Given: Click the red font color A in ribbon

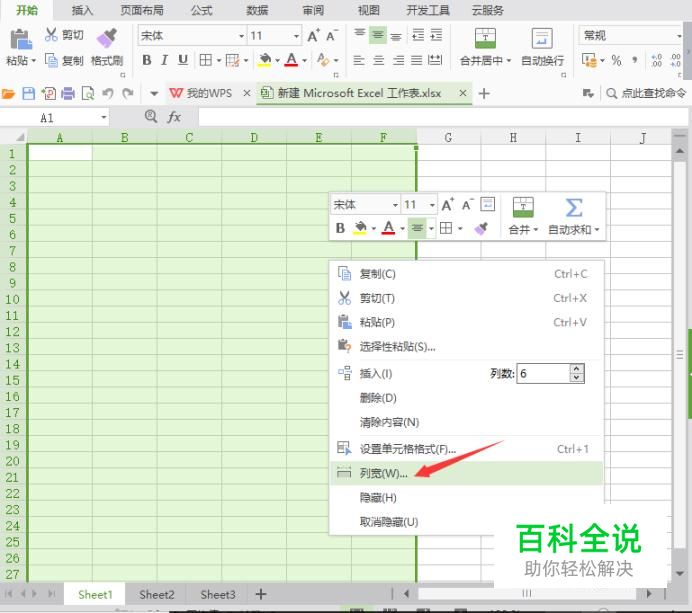Looking at the screenshot, I should pyautogui.click(x=291, y=60).
